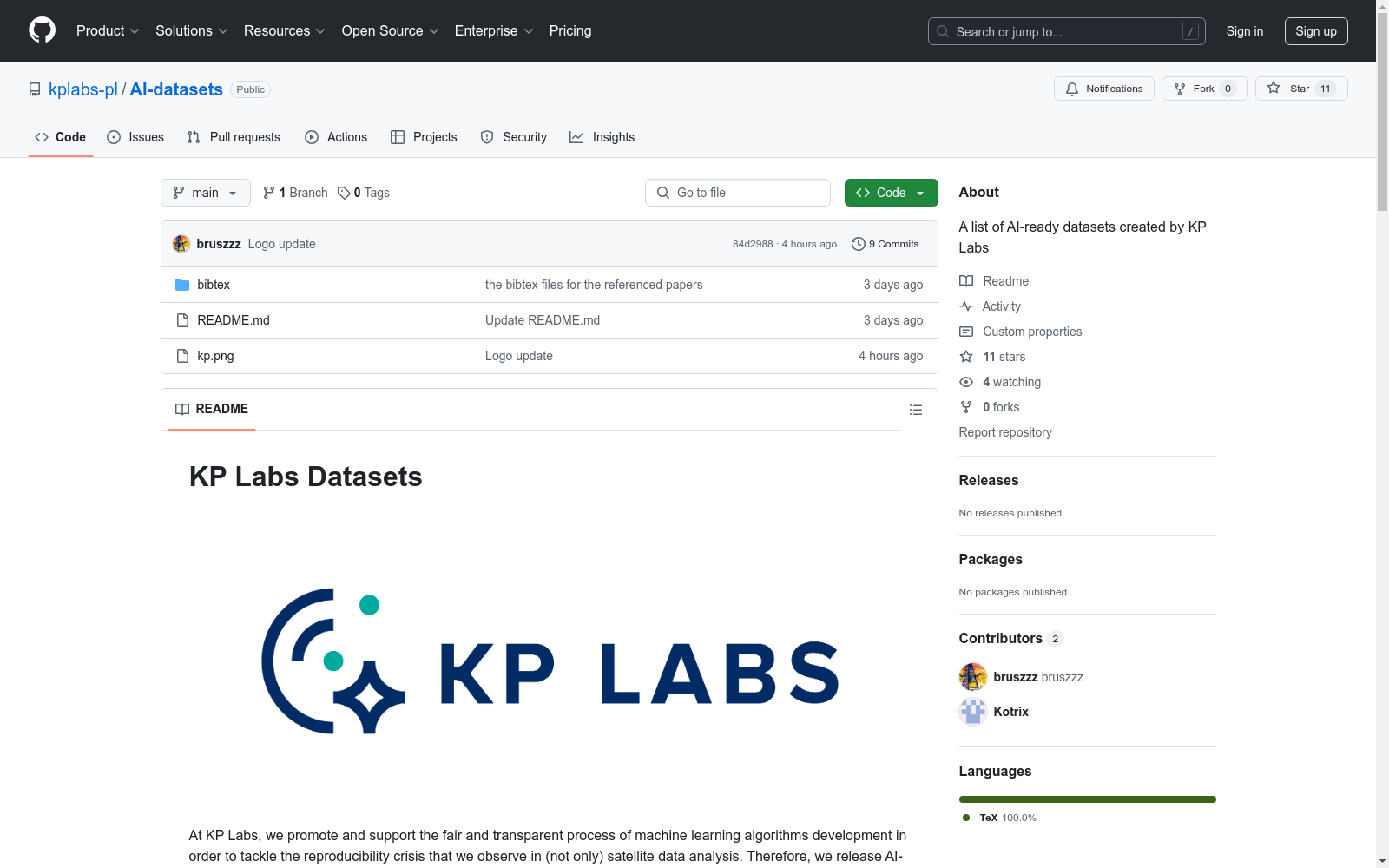
Task: Click bruszzz avatar in Contributors
Action: [x=973, y=677]
